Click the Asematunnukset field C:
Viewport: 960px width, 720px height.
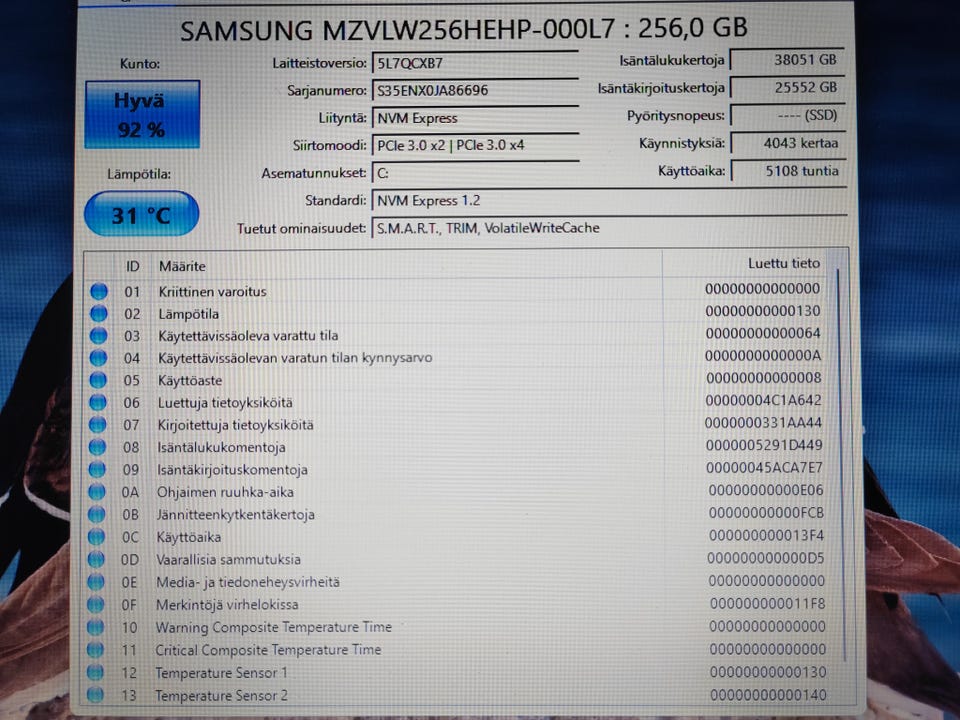(475, 173)
